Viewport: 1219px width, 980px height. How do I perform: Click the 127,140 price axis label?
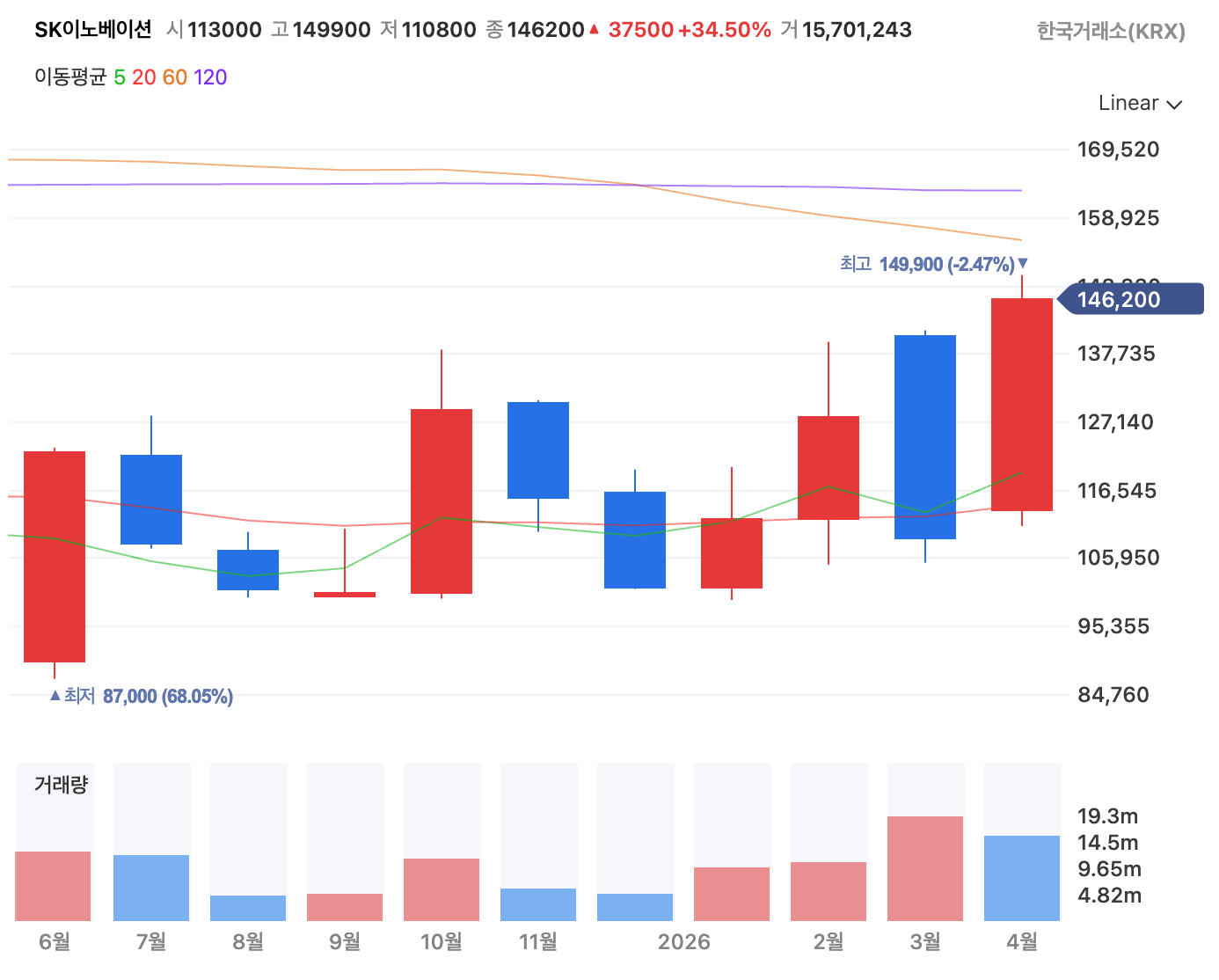point(1116,422)
